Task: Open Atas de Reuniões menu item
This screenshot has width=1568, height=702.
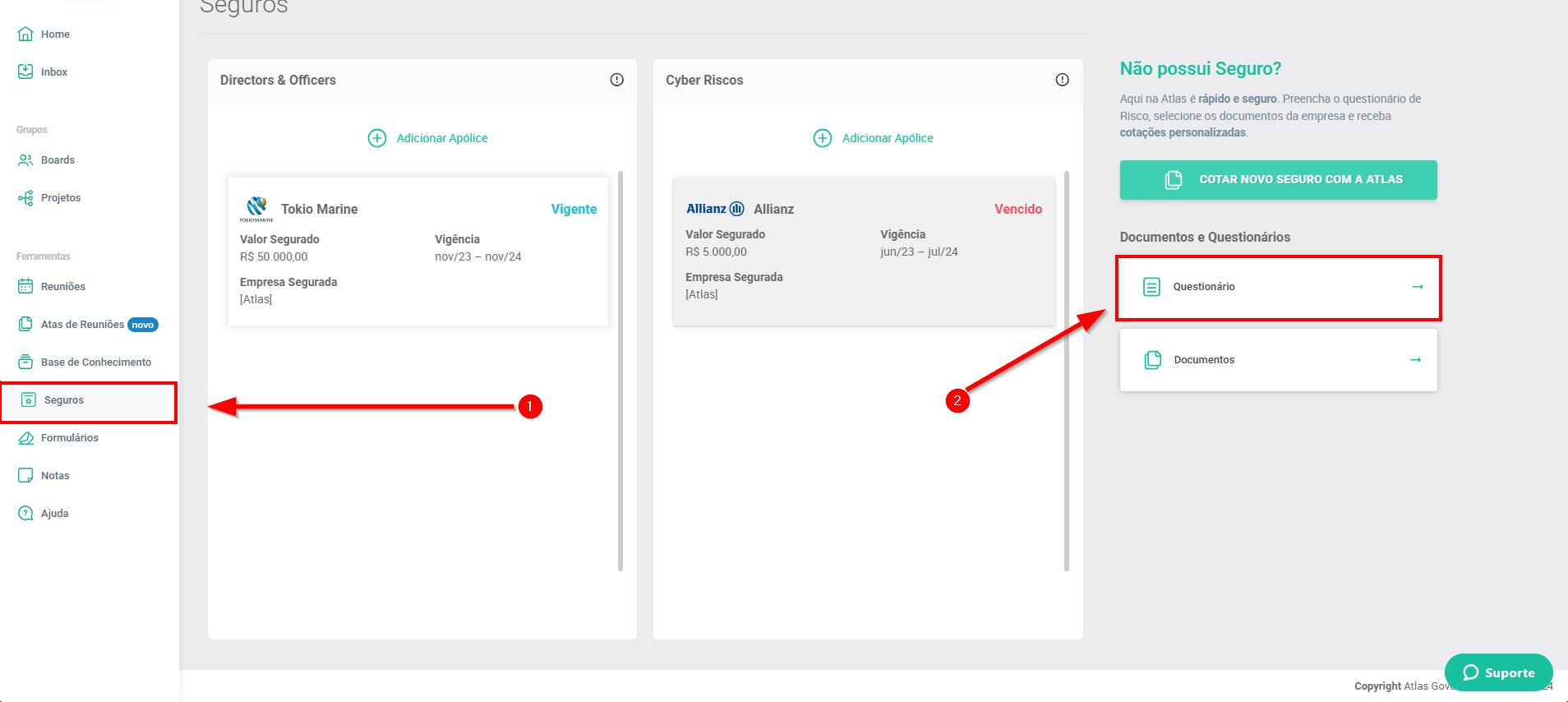Action: pyautogui.click(x=82, y=325)
